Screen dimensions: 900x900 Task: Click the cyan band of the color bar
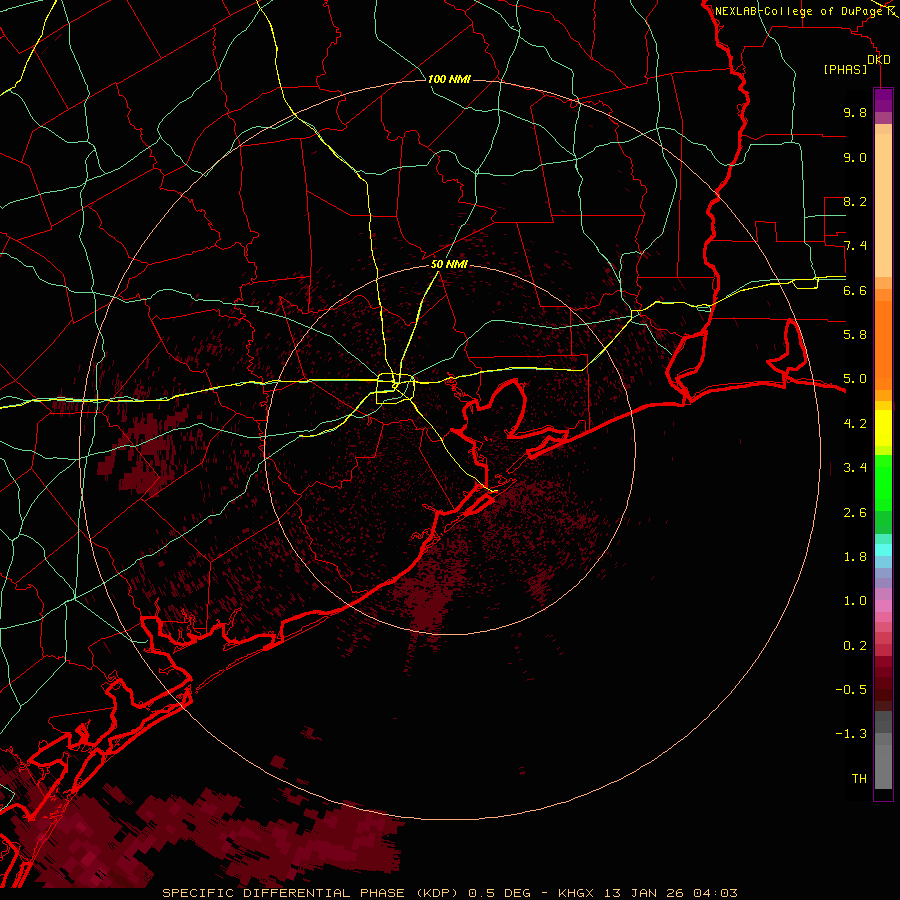[x=883, y=550]
